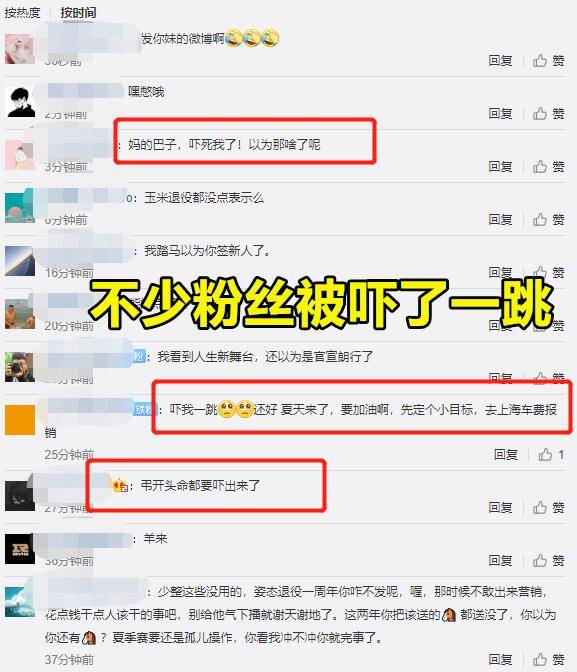Click thumbs-up on the 嘿憨哦 comment
The width and height of the screenshot is (577, 672).
click(x=548, y=114)
